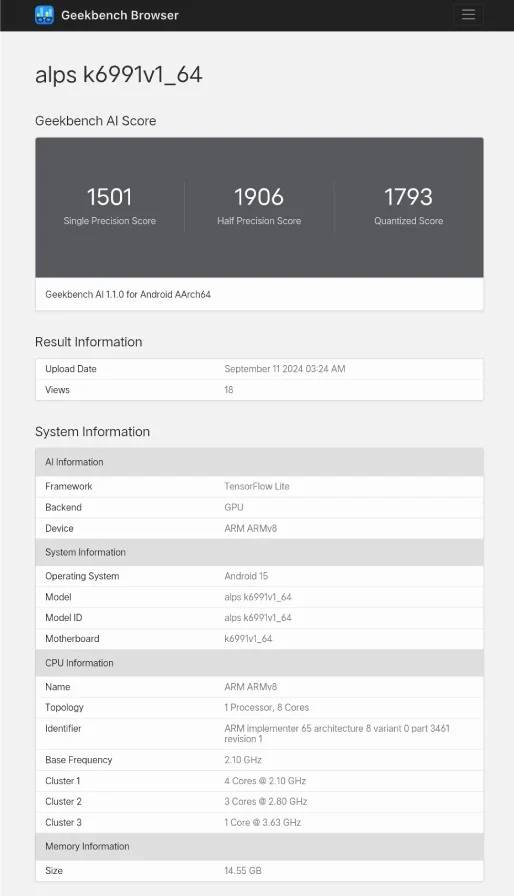This screenshot has height=896, width=514.
Task: Select the alps k6991v1_64 page title
Action: pyautogui.click(x=119, y=75)
